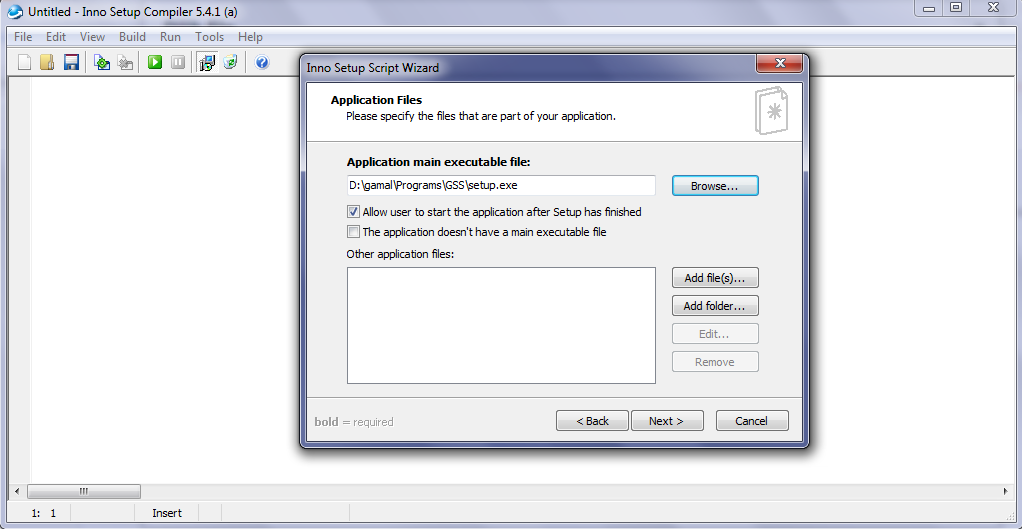Open the Edit menu
The image size is (1022, 529).
point(55,37)
